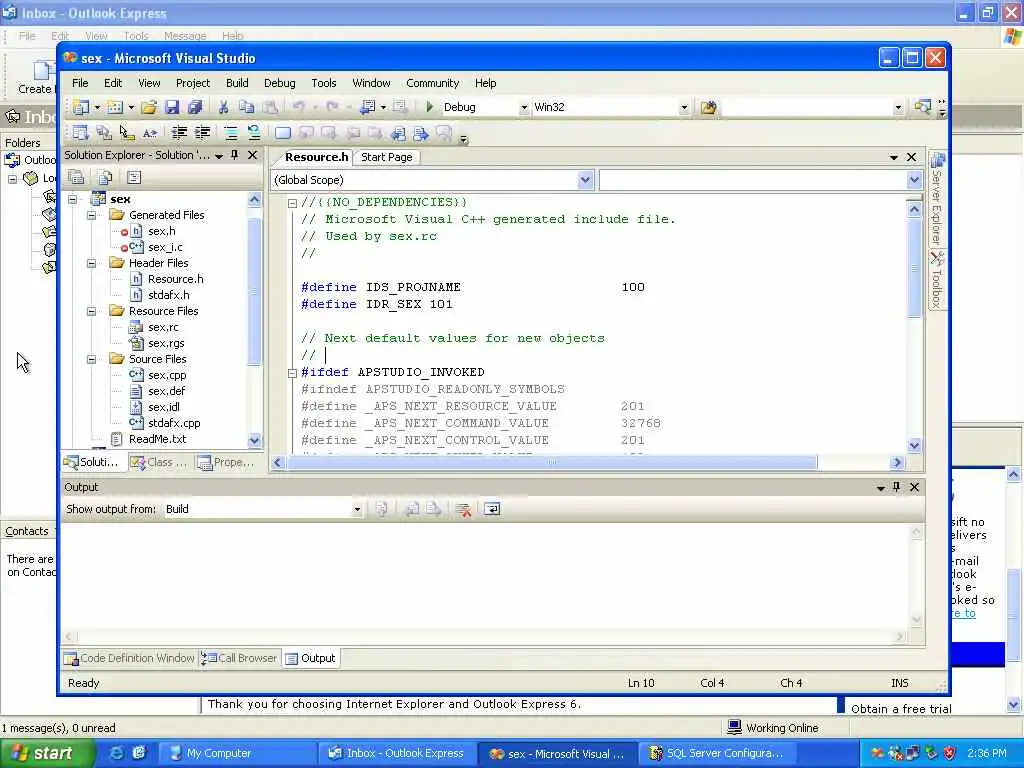The height and width of the screenshot is (768, 1024).
Task: Open the Debug menu in menu bar
Action: [280, 83]
